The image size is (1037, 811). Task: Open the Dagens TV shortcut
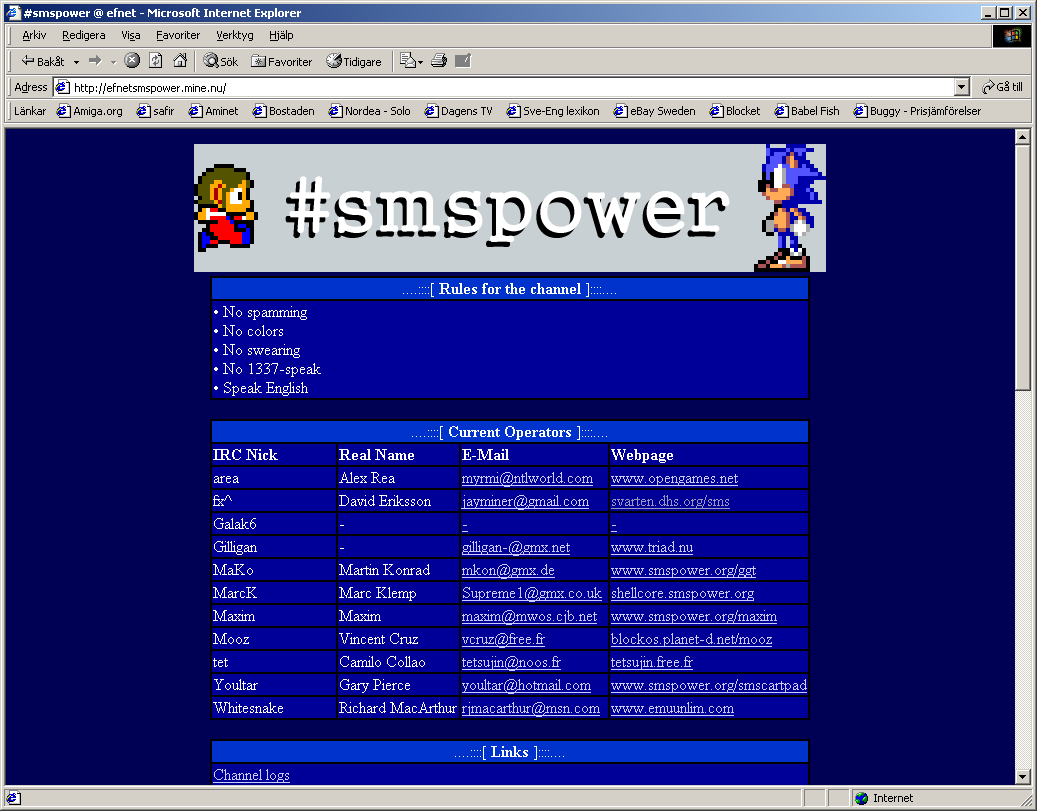459,111
